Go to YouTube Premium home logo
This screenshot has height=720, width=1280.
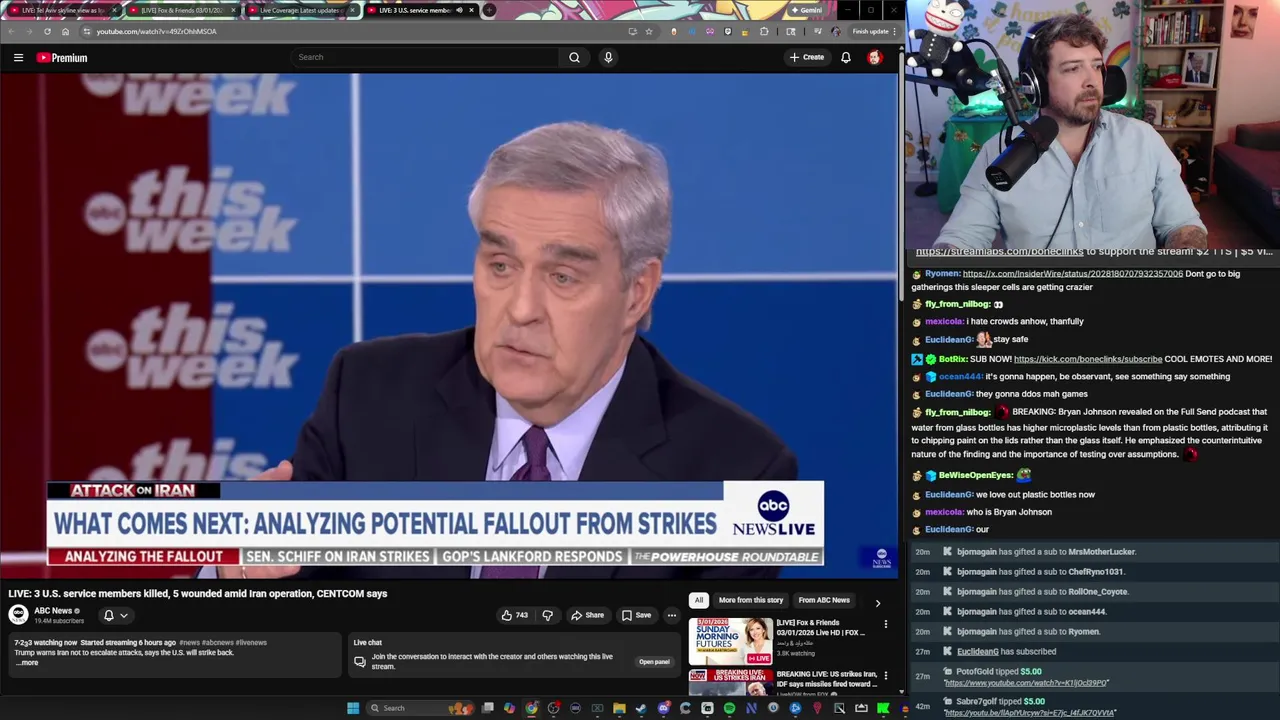(62, 58)
